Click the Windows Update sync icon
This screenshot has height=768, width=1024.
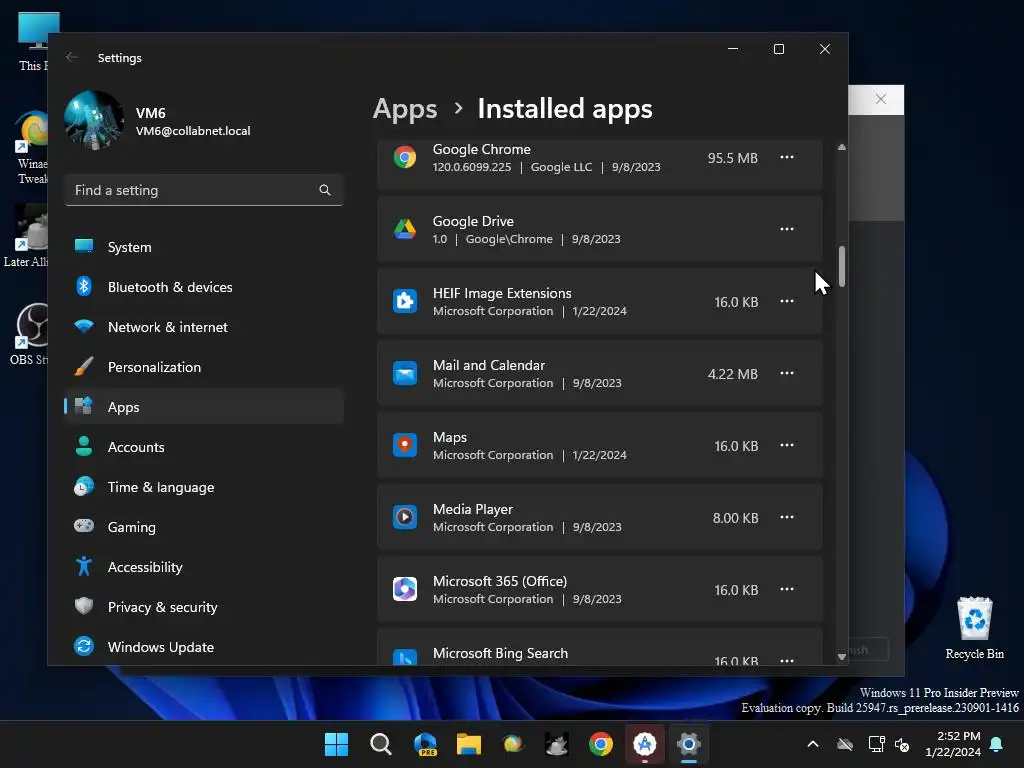[x=84, y=646]
